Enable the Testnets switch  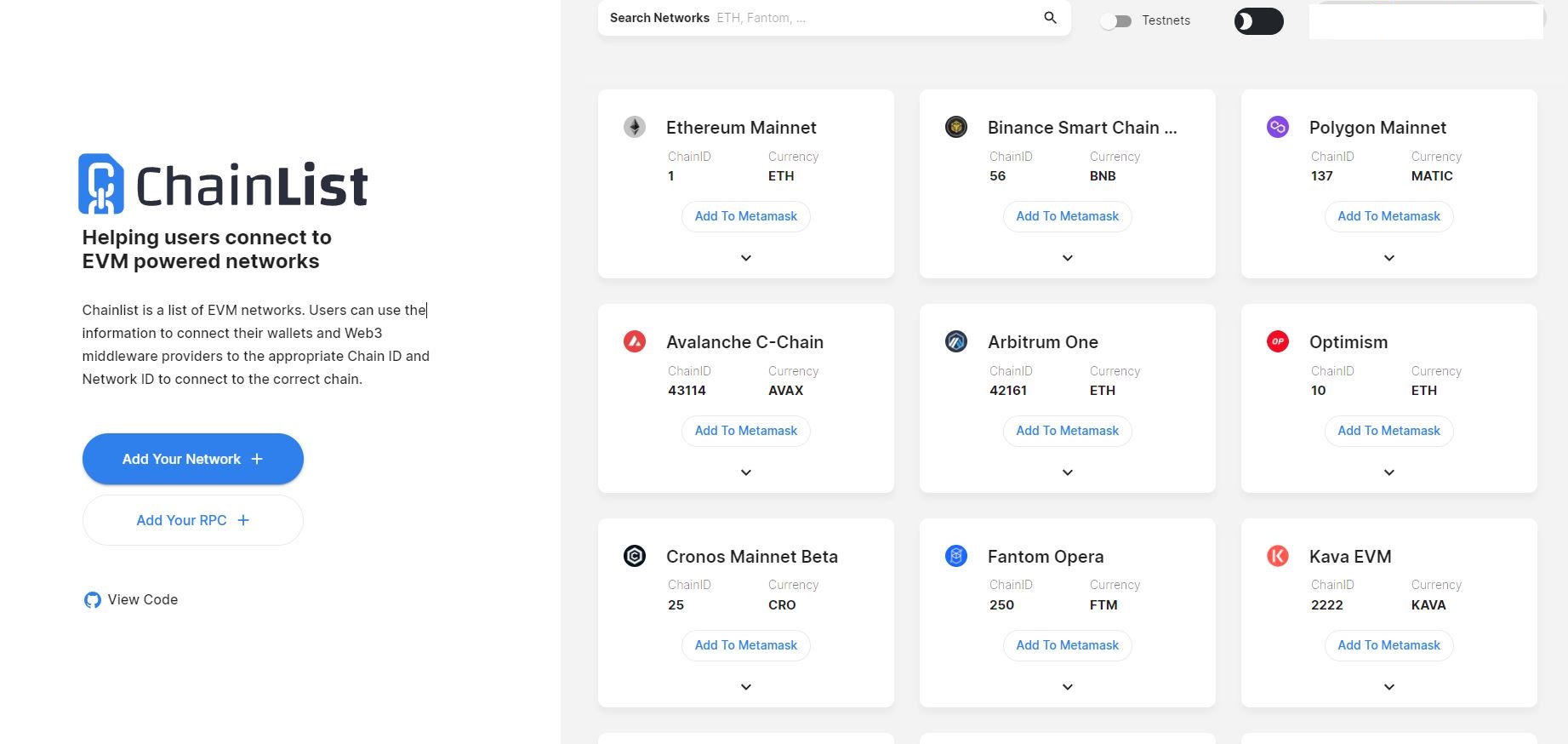pyautogui.click(x=1115, y=21)
